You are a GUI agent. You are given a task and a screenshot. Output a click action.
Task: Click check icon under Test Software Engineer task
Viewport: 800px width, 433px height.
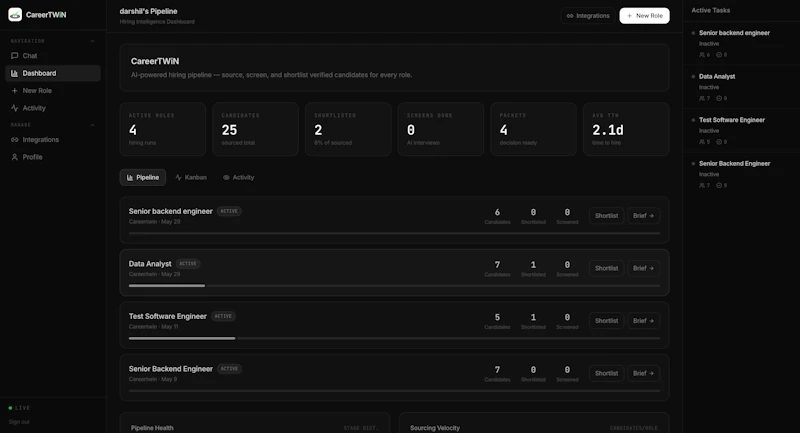[719, 142]
